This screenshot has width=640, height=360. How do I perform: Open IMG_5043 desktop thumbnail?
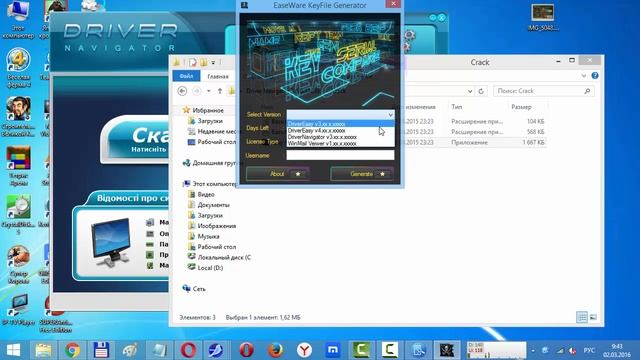(543, 17)
